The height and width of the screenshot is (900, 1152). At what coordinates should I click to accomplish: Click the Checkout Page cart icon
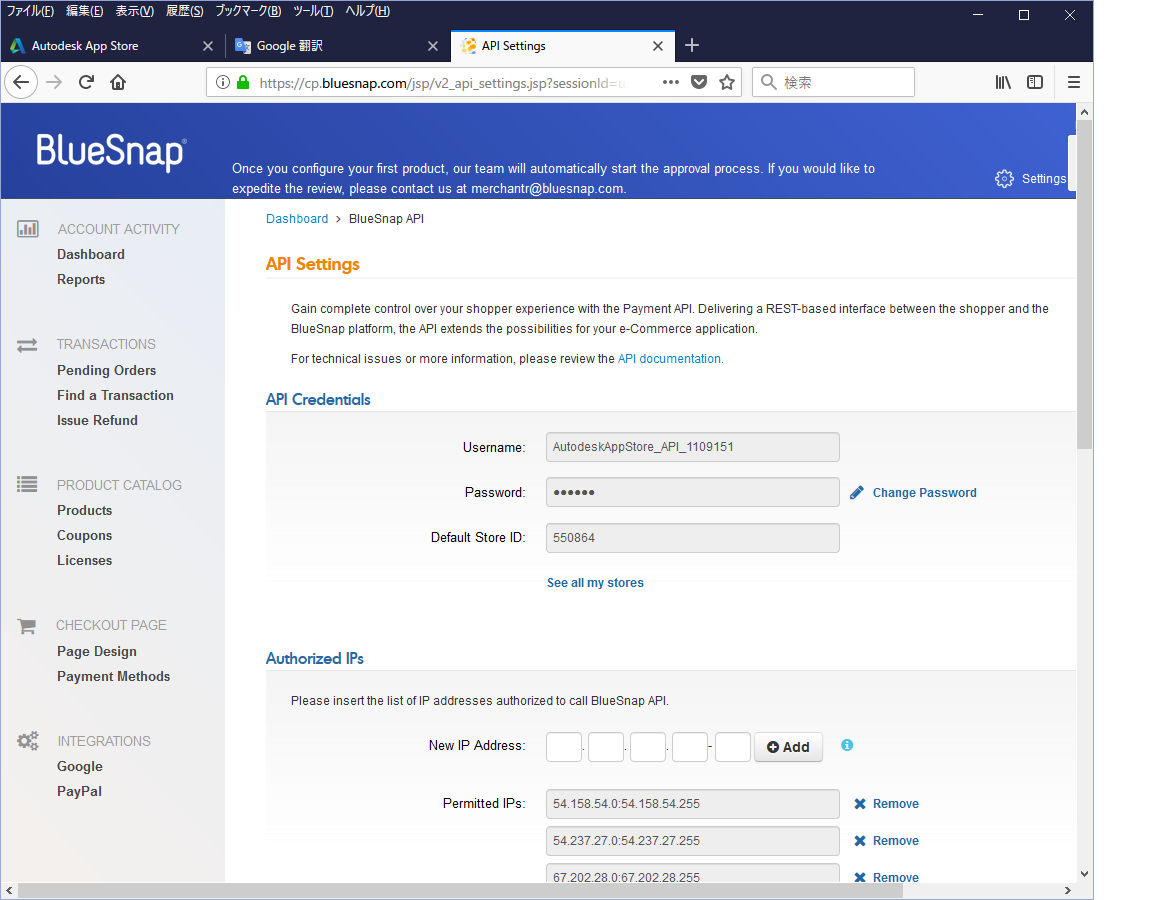(26, 626)
